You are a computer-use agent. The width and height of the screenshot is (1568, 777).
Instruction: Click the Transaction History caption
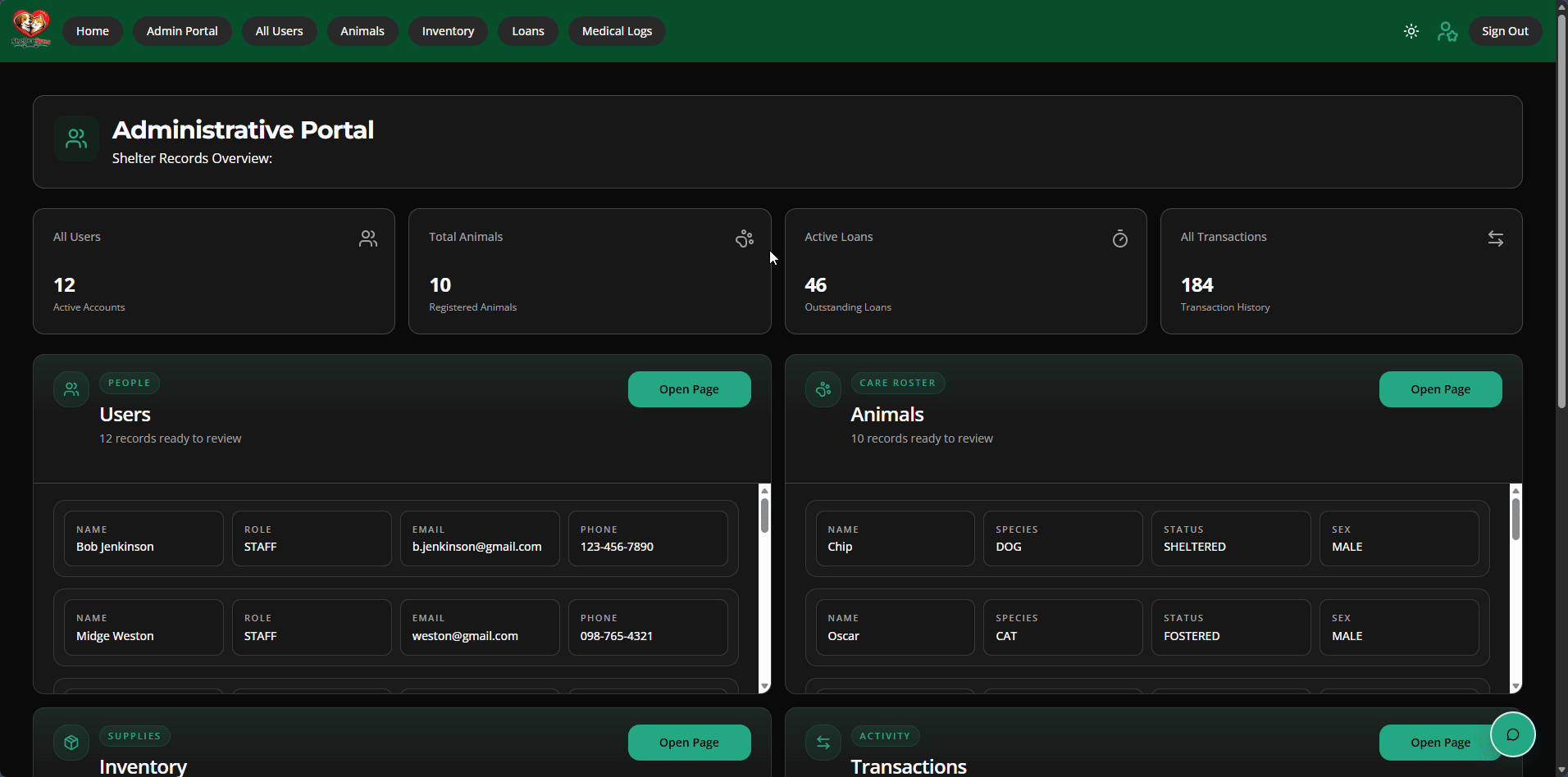pyautogui.click(x=1225, y=307)
